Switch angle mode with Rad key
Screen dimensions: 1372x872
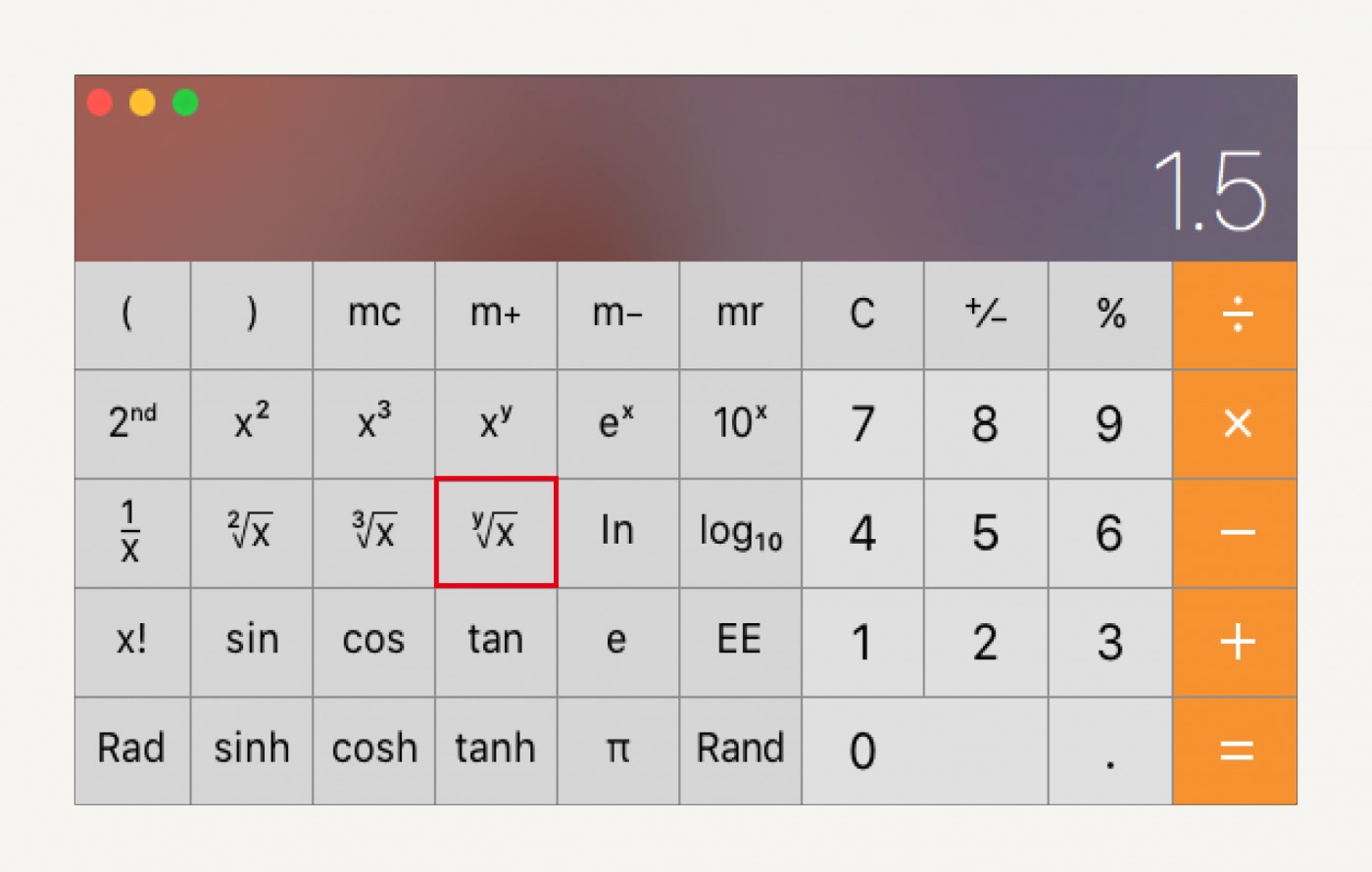pos(132,751)
